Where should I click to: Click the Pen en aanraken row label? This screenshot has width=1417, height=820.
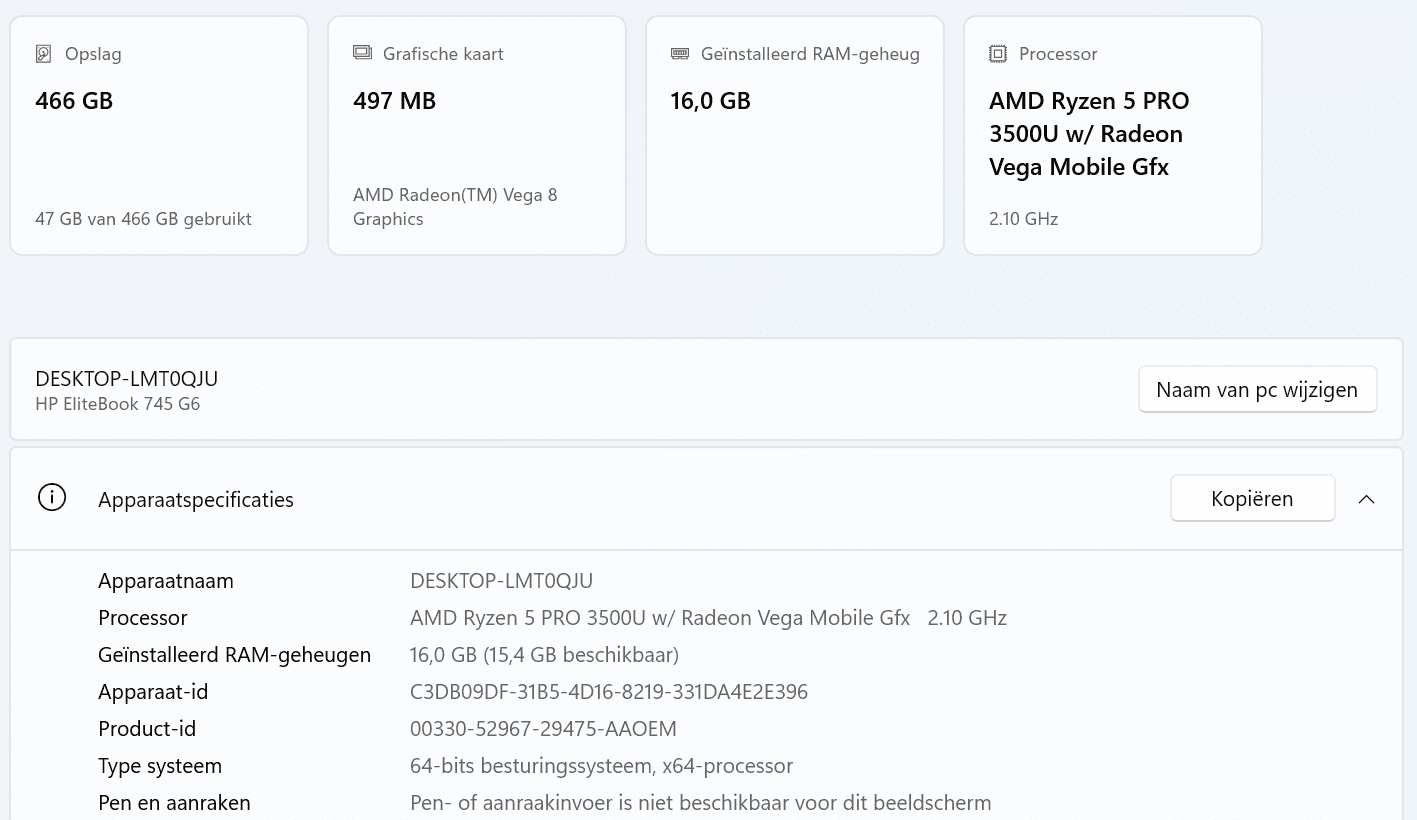point(174,803)
